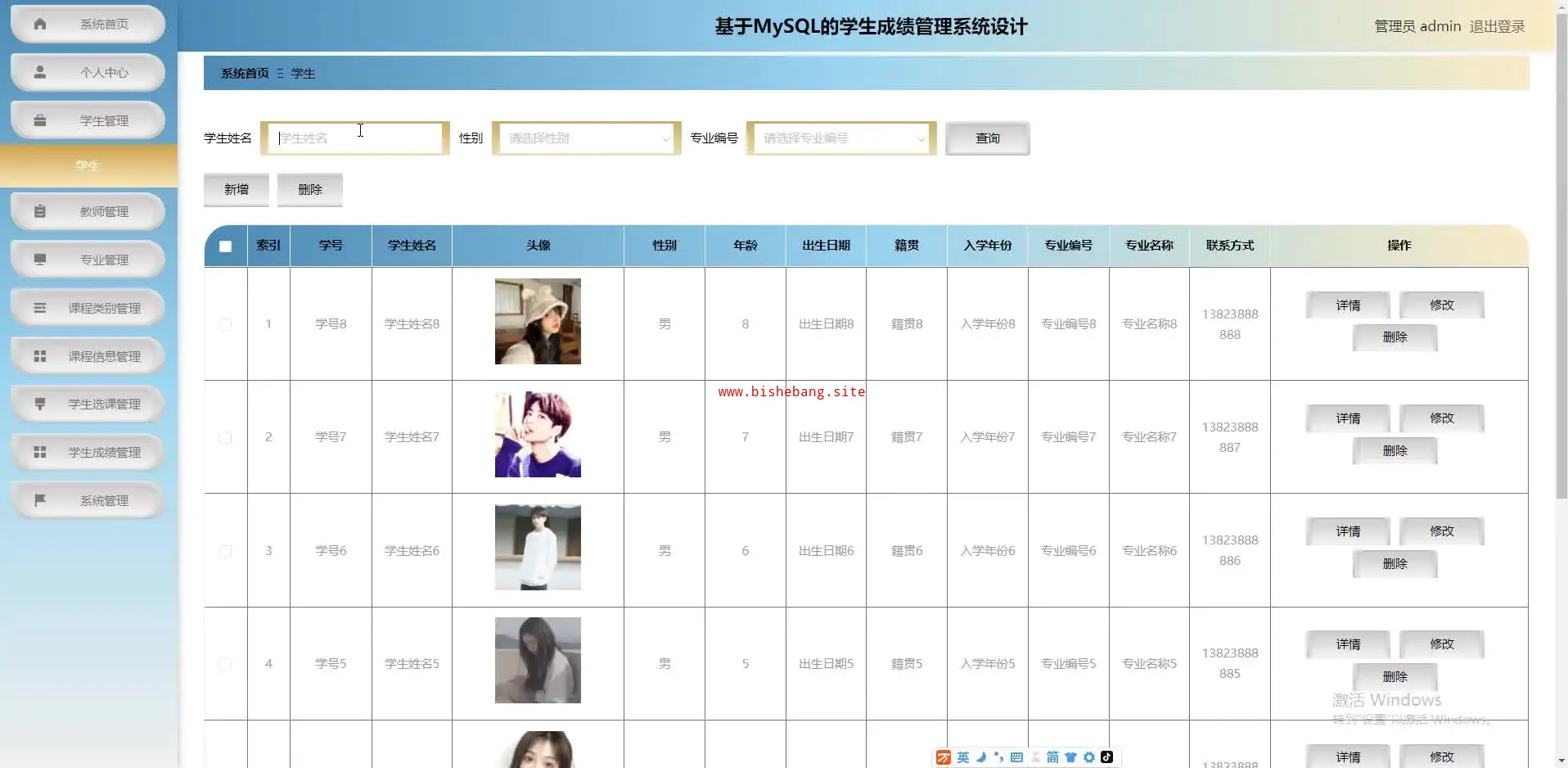Click the avatar photo of 学生姓名7
The width and height of the screenshot is (1568, 768).
click(538, 435)
